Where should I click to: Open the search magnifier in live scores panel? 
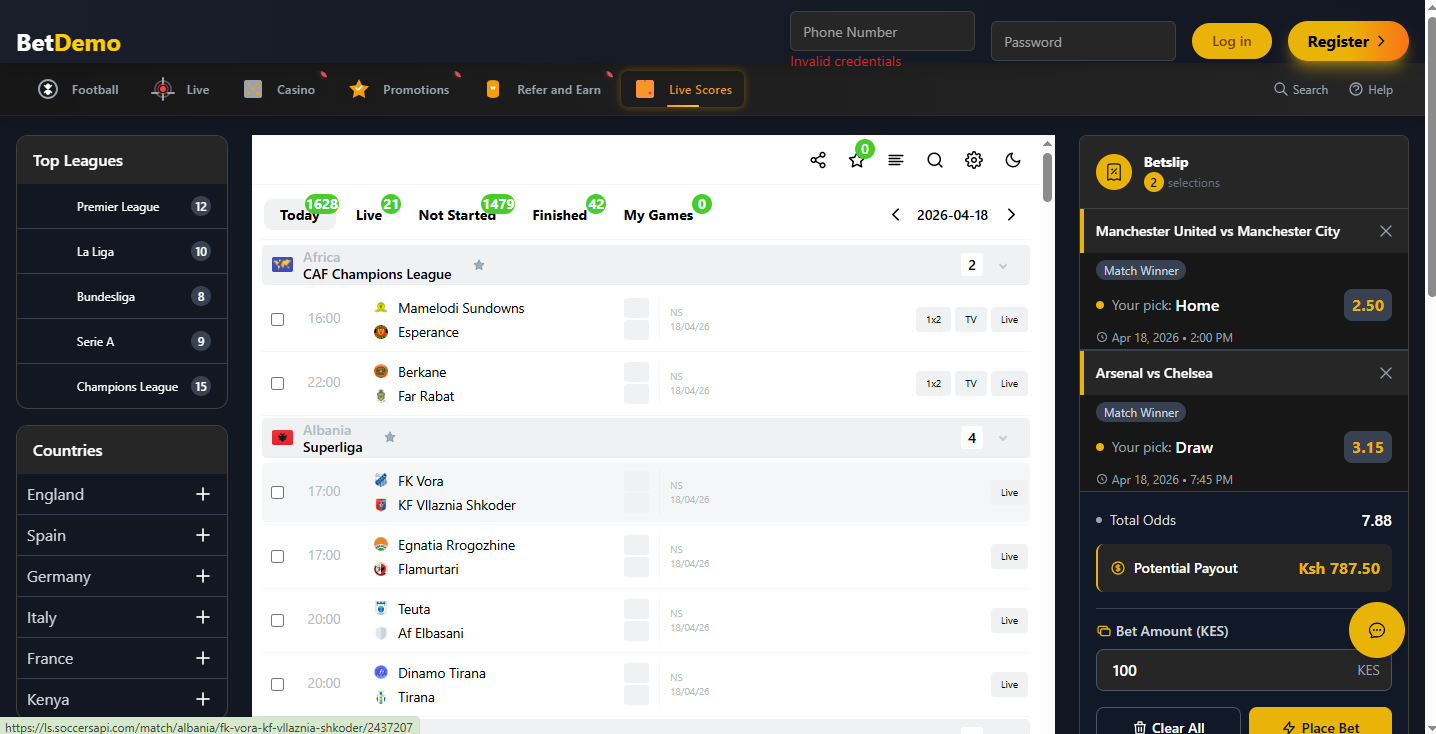tap(934, 159)
